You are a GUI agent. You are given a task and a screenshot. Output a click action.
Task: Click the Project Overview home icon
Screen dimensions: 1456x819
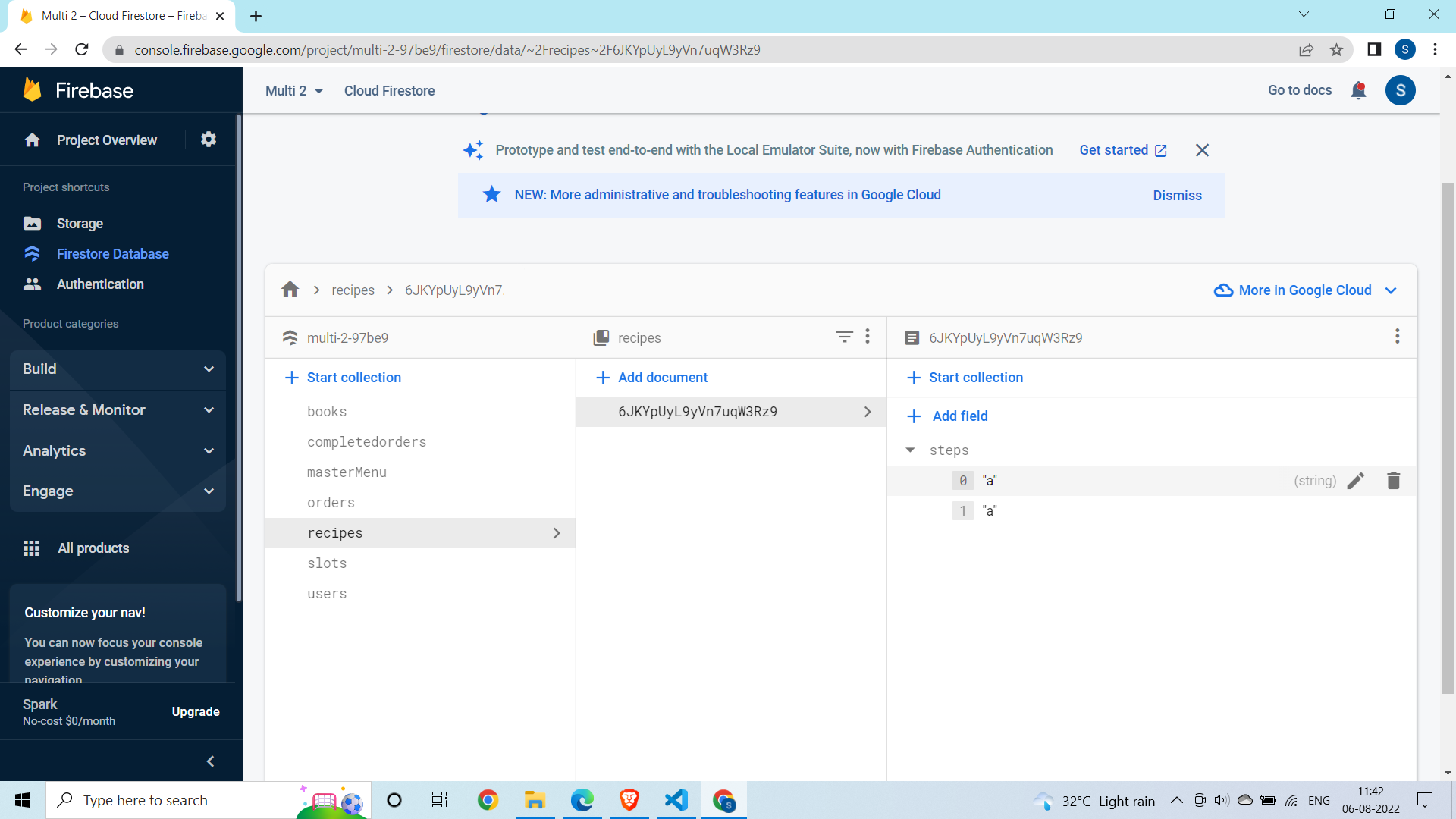point(32,139)
